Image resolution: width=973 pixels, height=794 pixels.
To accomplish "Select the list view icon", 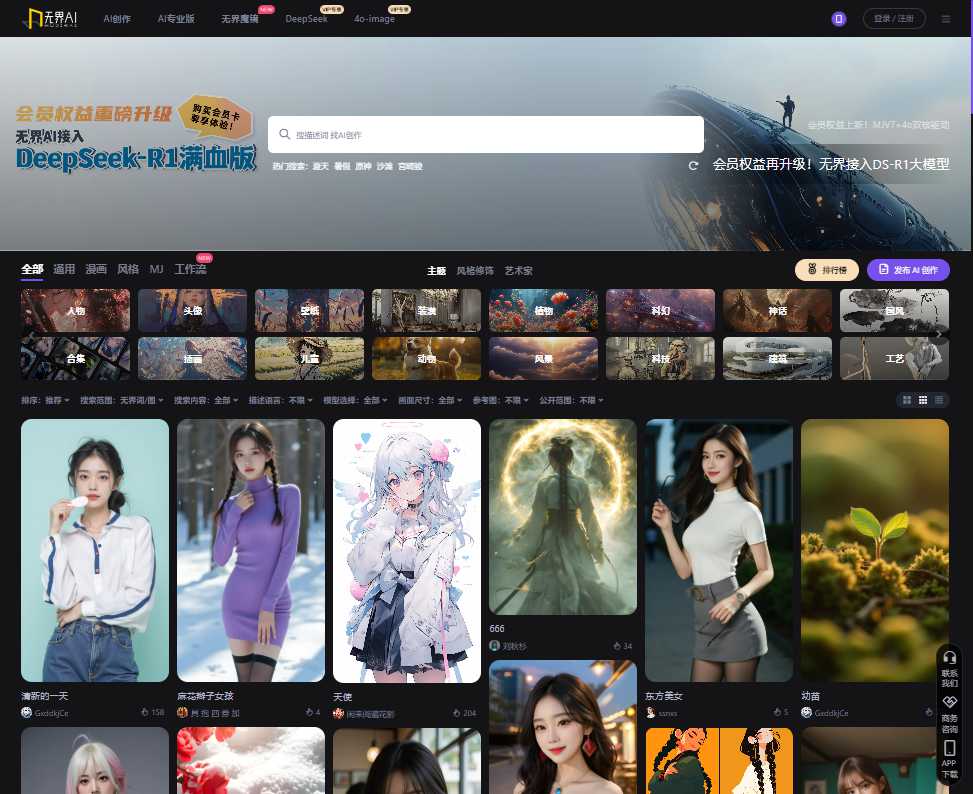I will (x=938, y=400).
